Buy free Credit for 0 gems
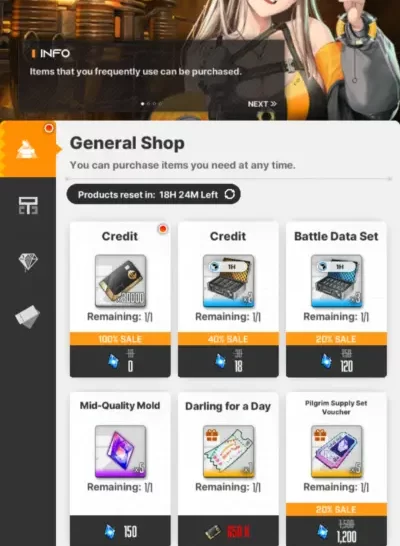 [120, 361]
